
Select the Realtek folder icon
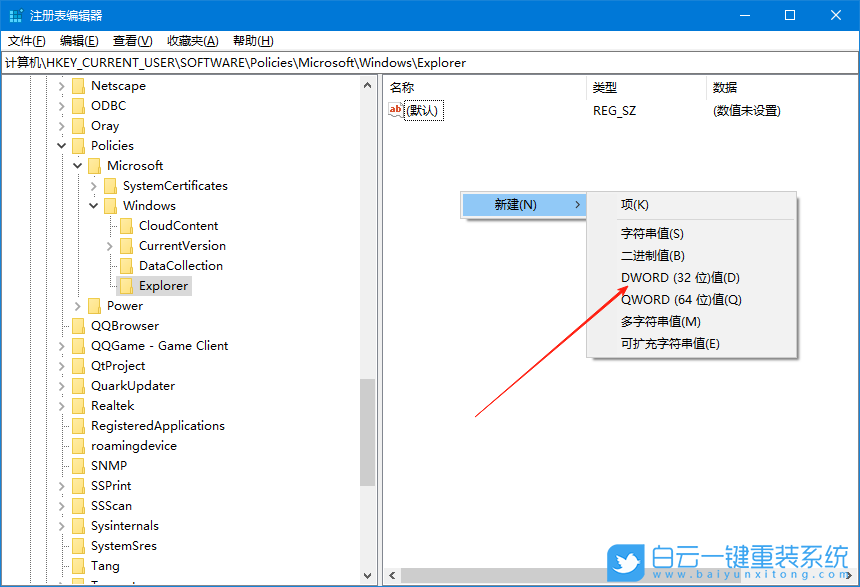click(x=78, y=405)
